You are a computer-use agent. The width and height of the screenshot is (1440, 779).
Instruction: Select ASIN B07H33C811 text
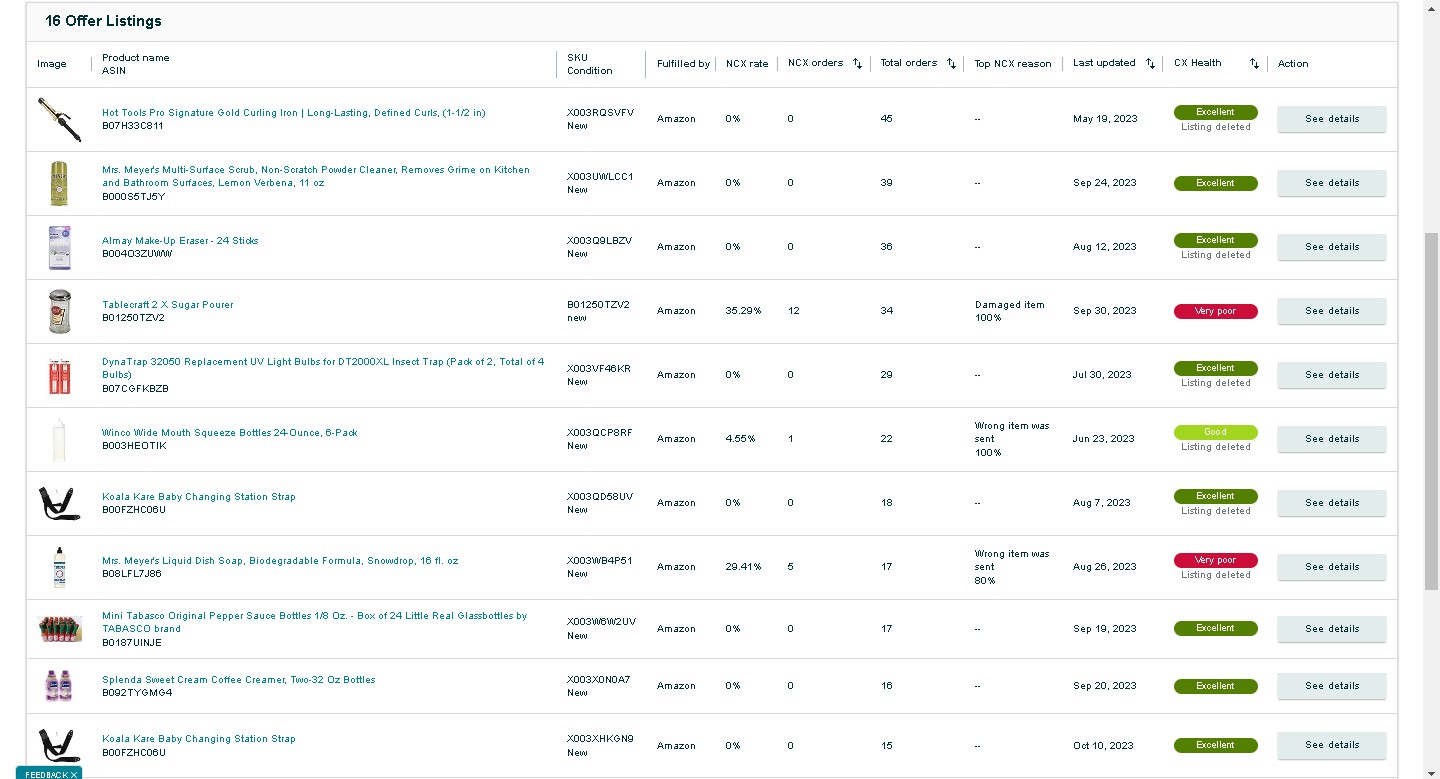click(133, 126)
